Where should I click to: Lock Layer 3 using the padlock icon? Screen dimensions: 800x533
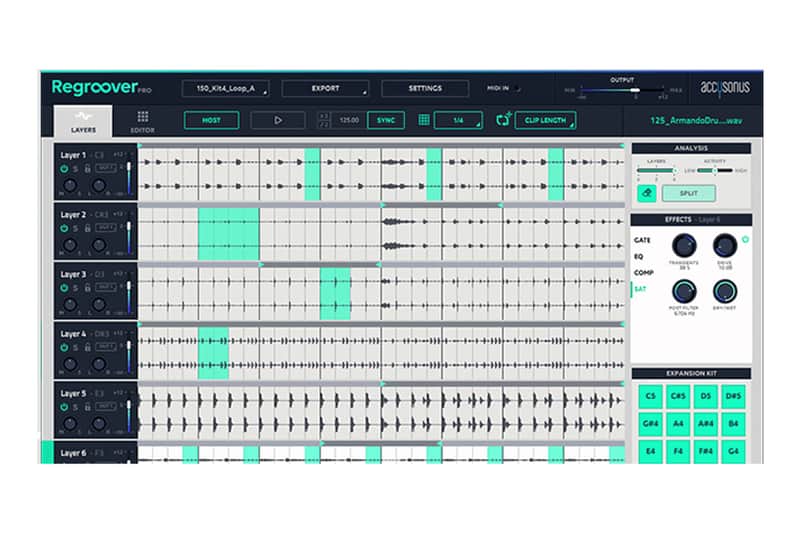click(87, 288)
